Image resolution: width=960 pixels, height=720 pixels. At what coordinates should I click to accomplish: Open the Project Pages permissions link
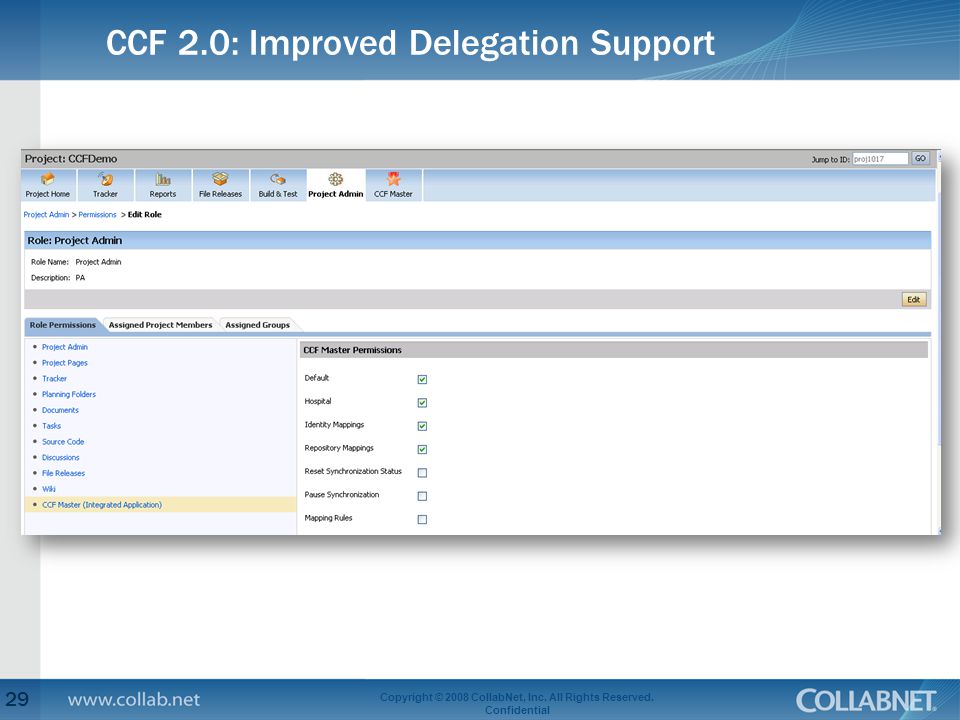click(65, 363)
